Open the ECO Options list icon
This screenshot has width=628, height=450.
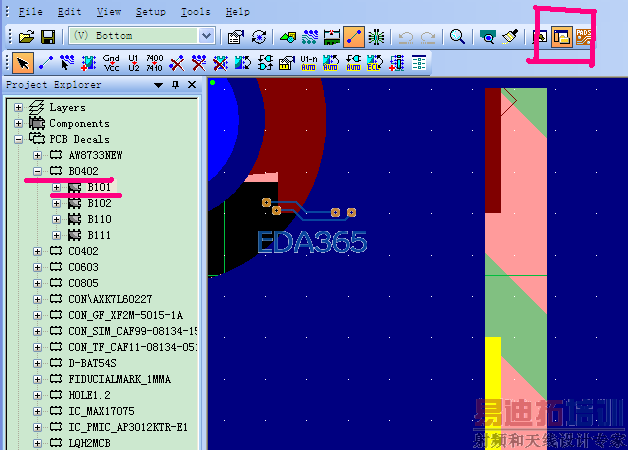tap(419, 63)
